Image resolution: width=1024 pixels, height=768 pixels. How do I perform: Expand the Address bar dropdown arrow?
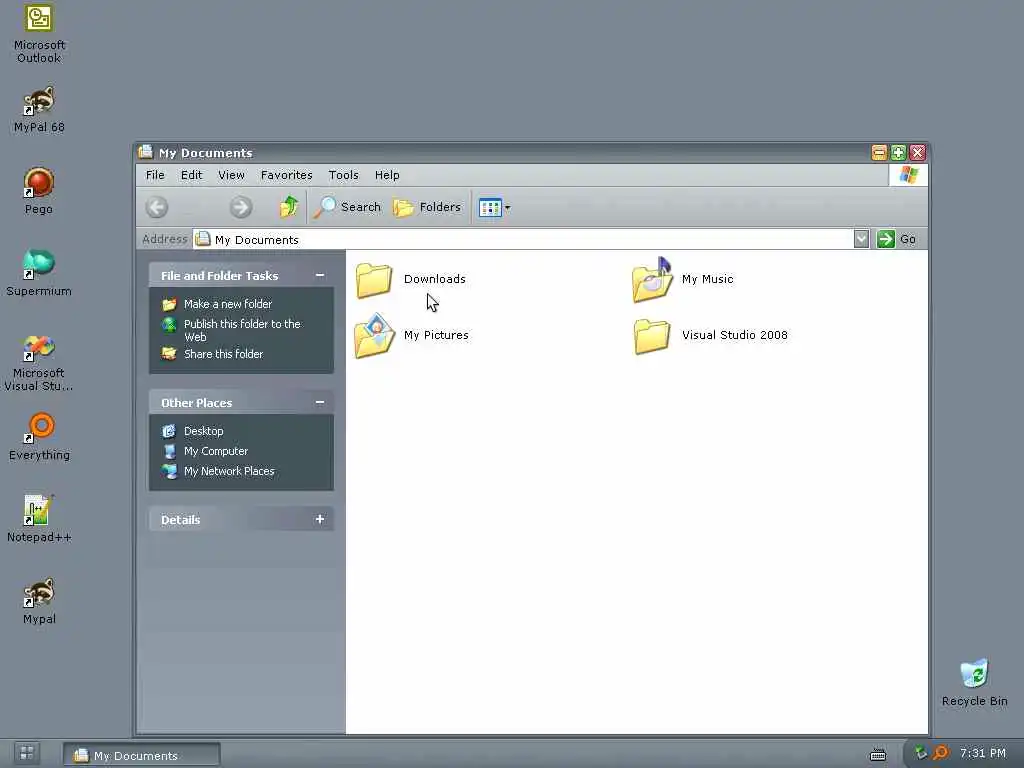[861, 239]
